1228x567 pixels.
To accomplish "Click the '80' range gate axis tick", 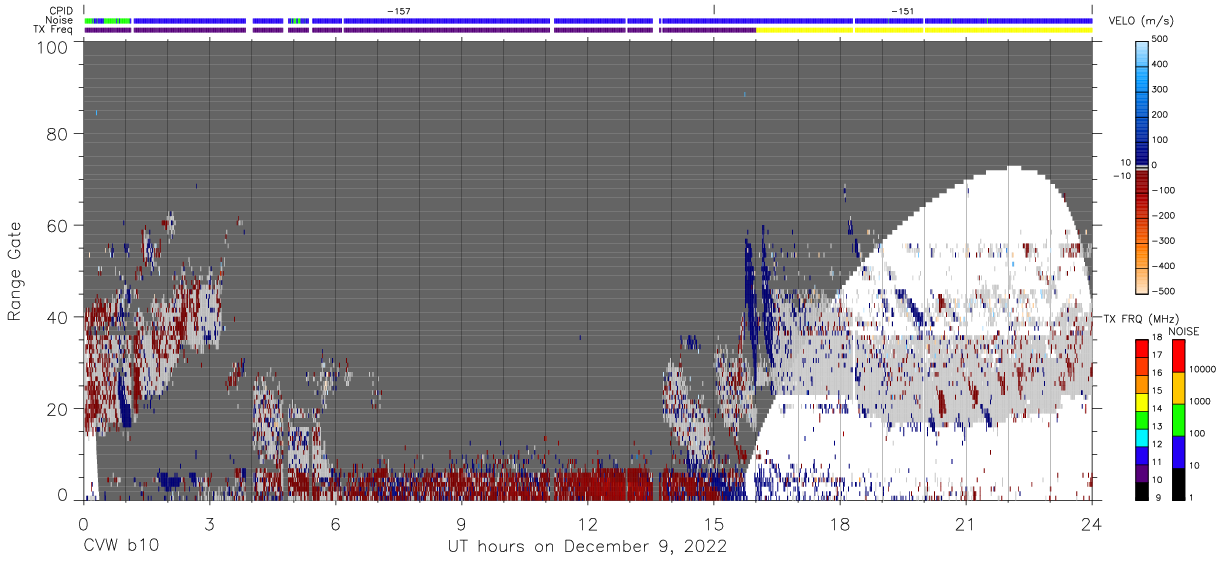I will point(57,133).
